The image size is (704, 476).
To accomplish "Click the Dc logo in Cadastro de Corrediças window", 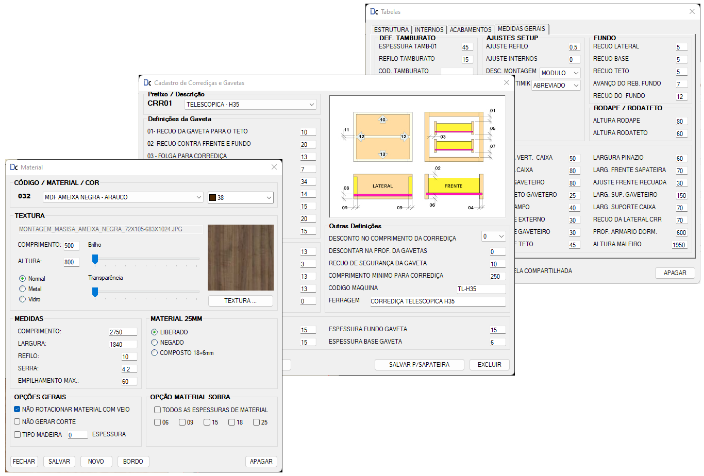I will click(147, 83).
